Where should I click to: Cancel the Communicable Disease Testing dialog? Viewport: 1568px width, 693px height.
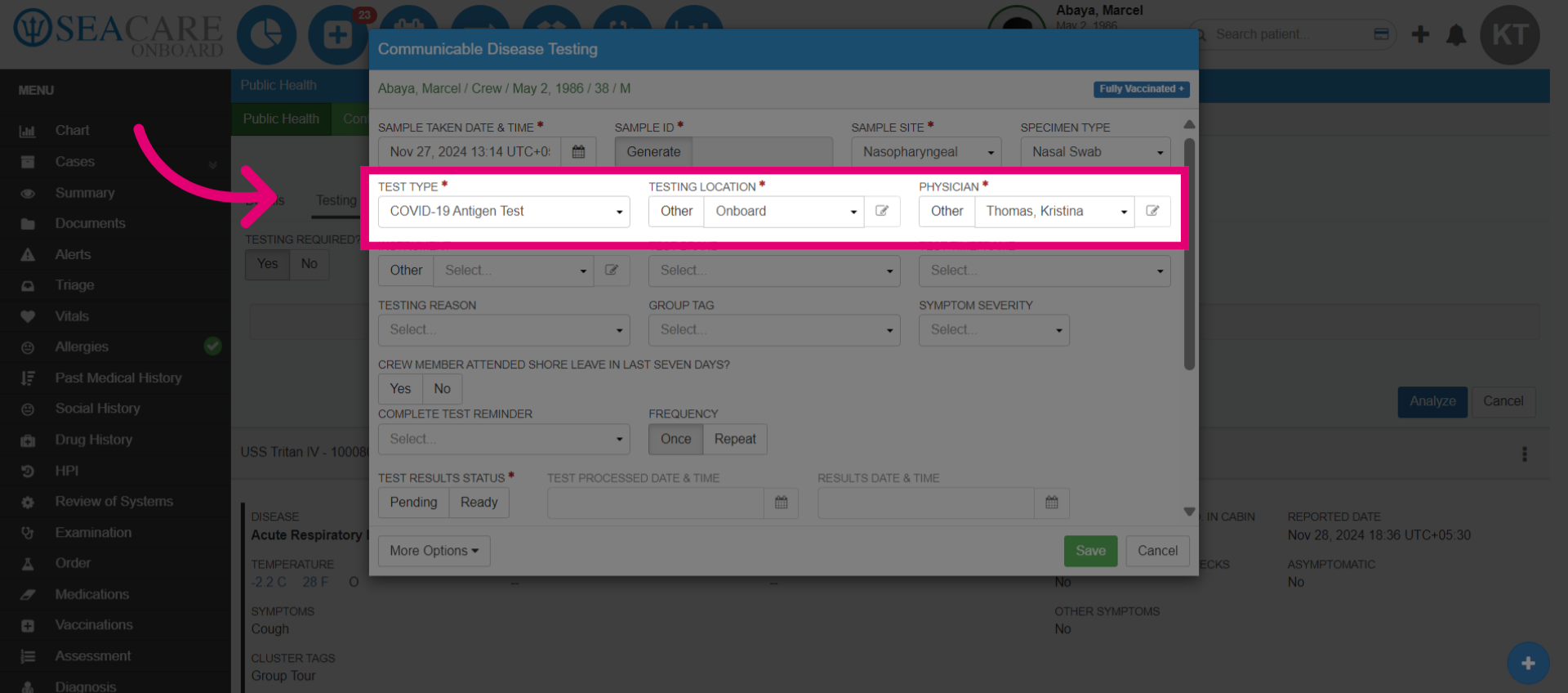point(1157,551)
